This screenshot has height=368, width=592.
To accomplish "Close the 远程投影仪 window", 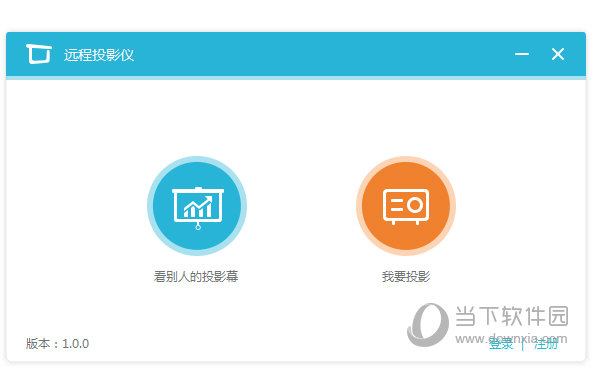I will tap(558, 54).
